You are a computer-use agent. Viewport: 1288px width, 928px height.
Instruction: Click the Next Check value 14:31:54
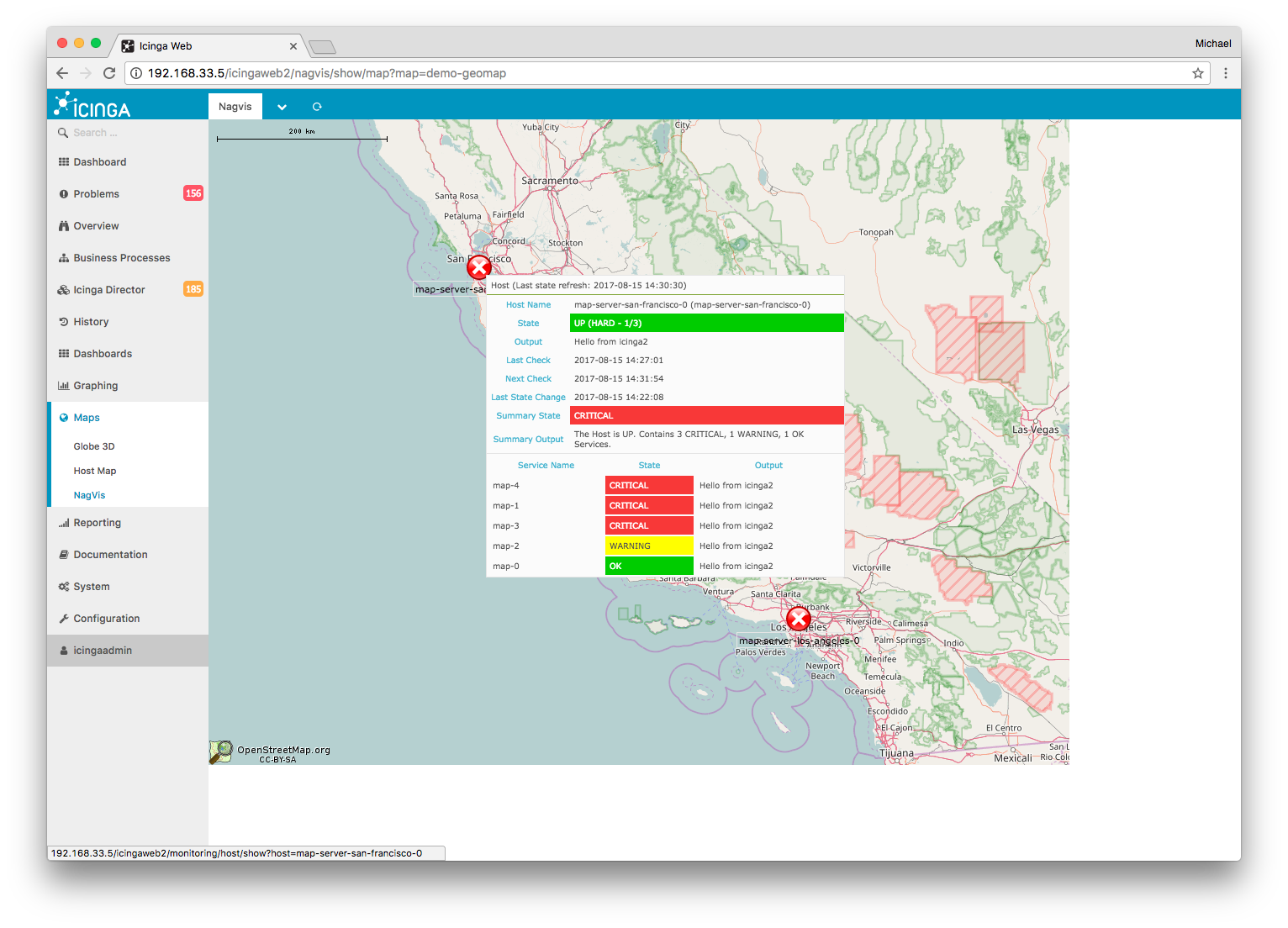point(619,378)
